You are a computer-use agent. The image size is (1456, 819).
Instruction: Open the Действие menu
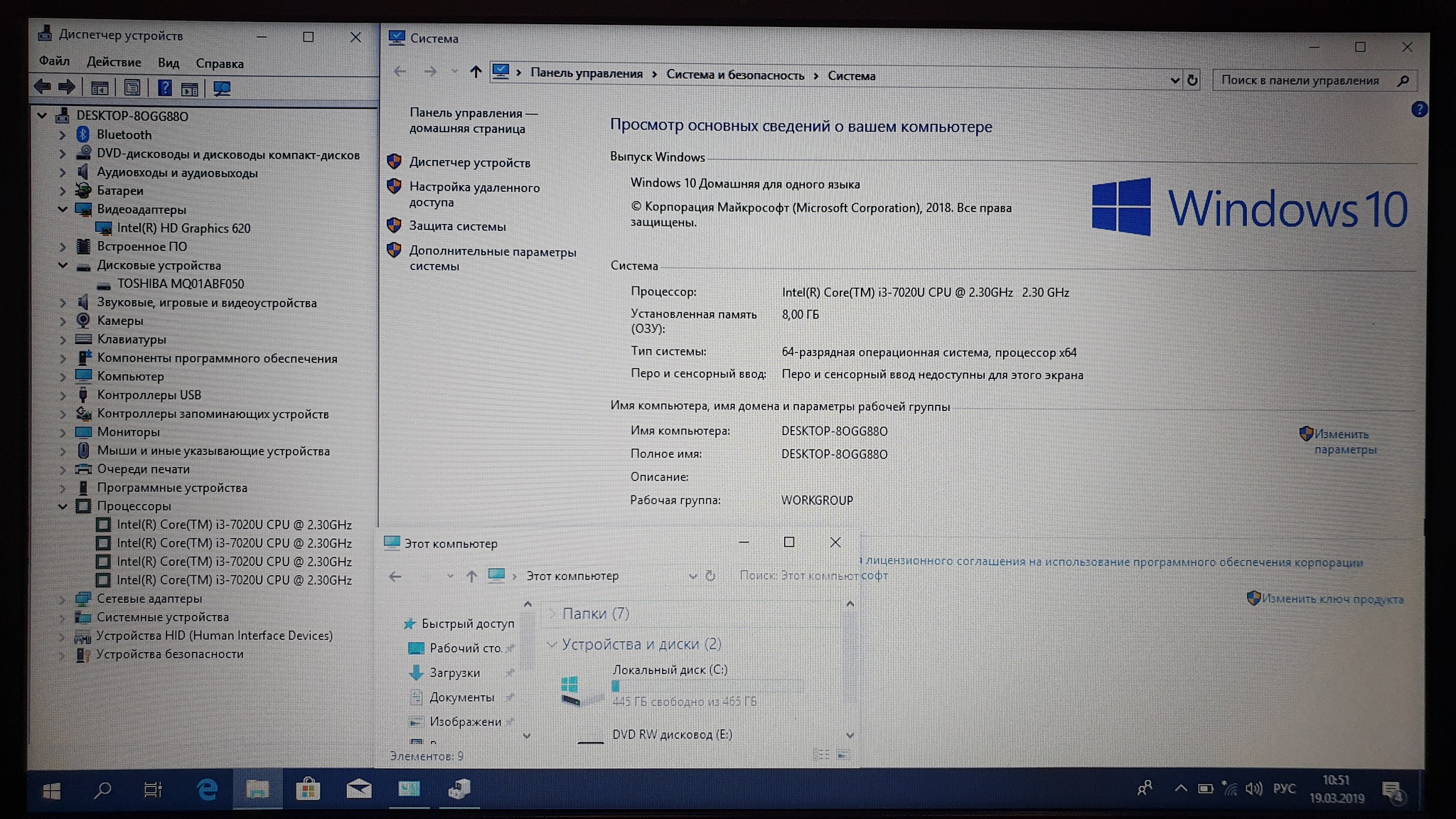coord(114,63)
